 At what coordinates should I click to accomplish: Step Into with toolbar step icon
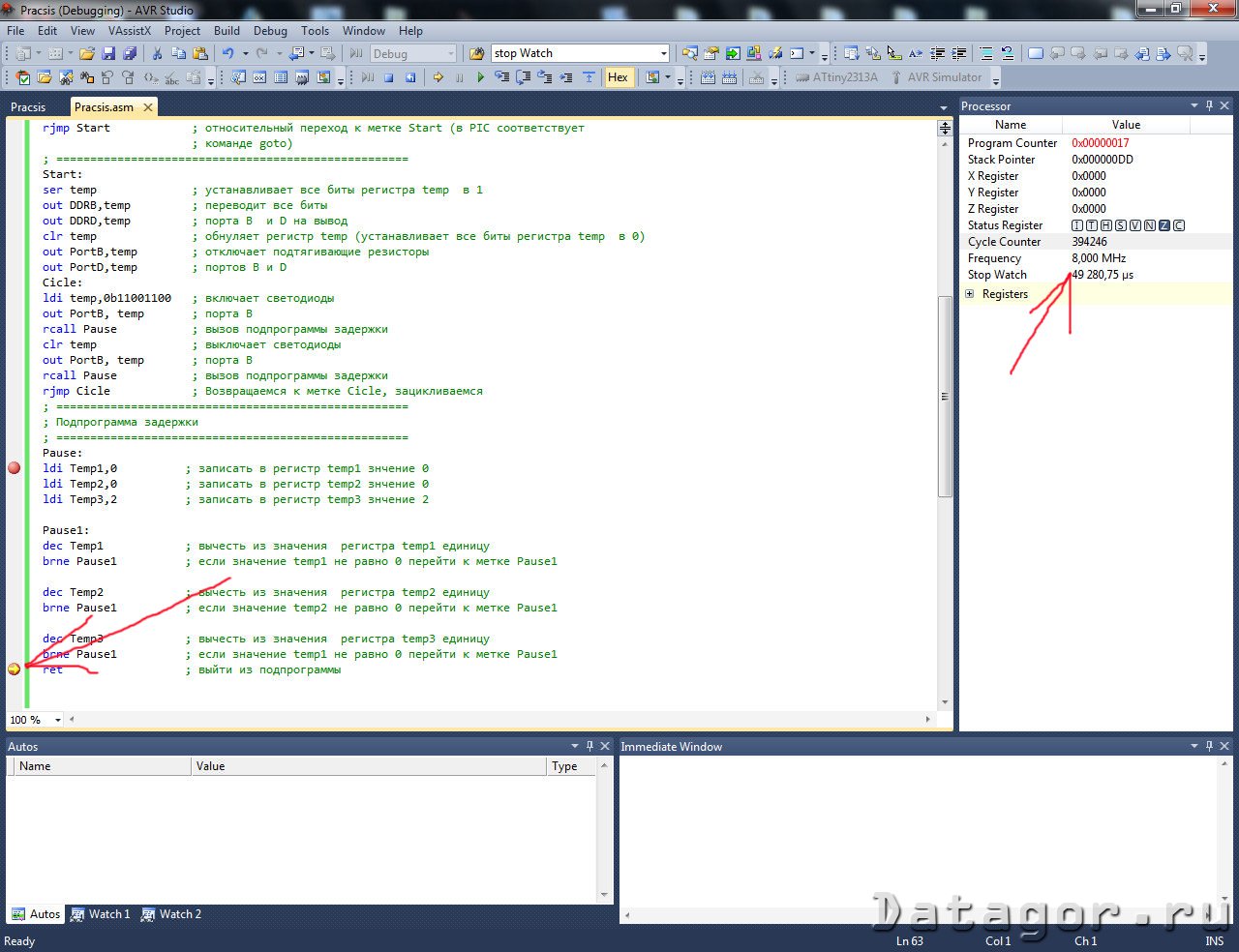click(502, 77)
